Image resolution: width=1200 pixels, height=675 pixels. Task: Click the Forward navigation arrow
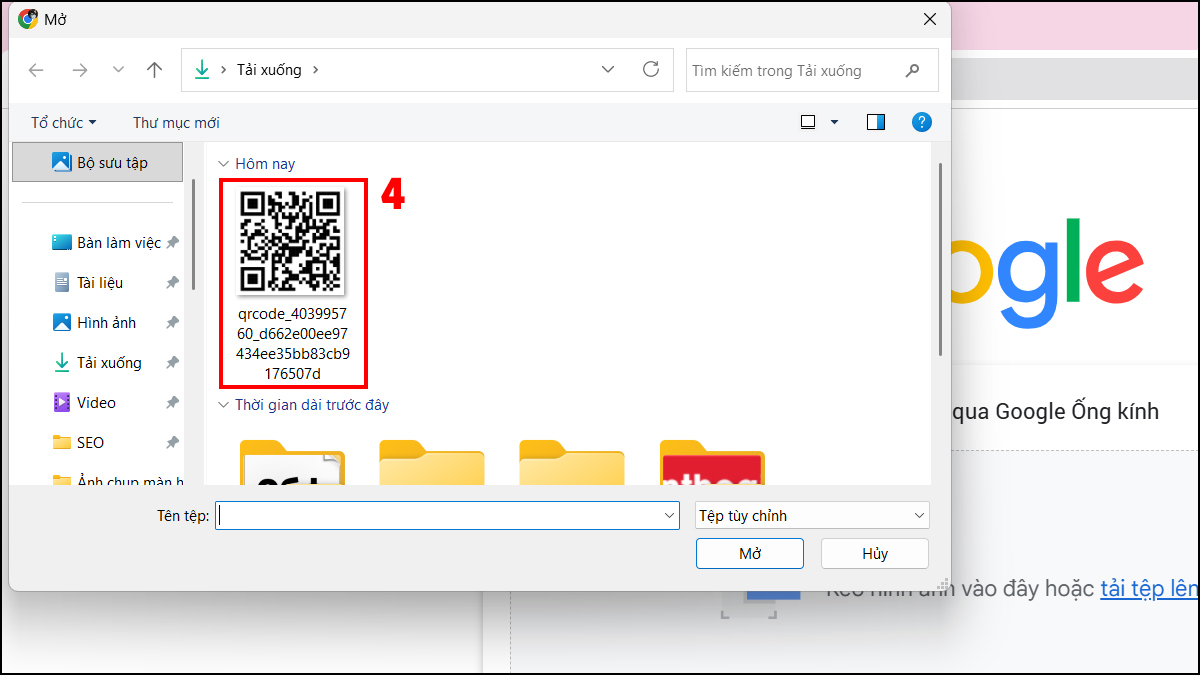80,70
